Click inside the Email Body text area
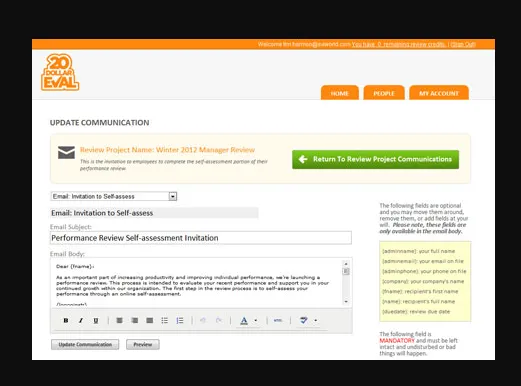 point(197,283)
